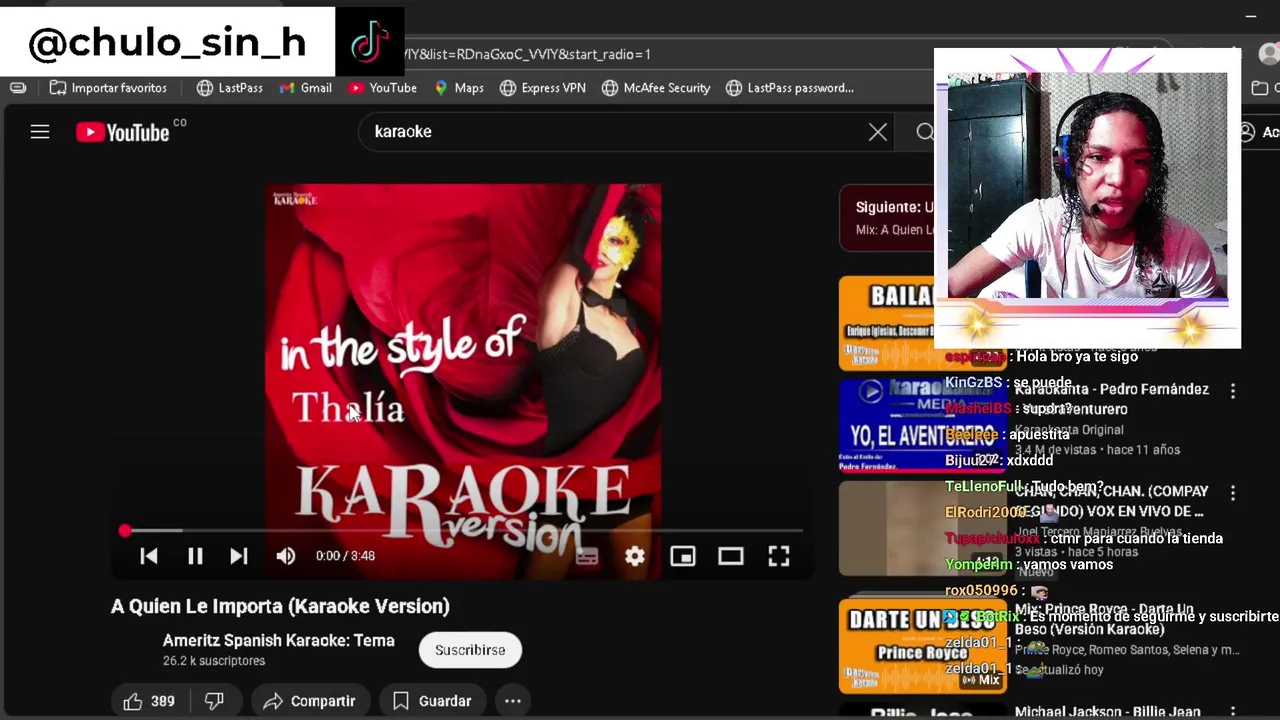
Task: Activate miniplayer mode
Action: (x=683, y=556)
